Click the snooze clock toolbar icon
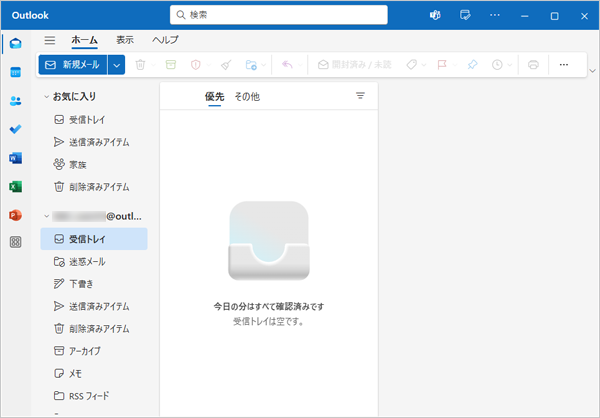Screen dimensions: 600x418 click(497, 65)
